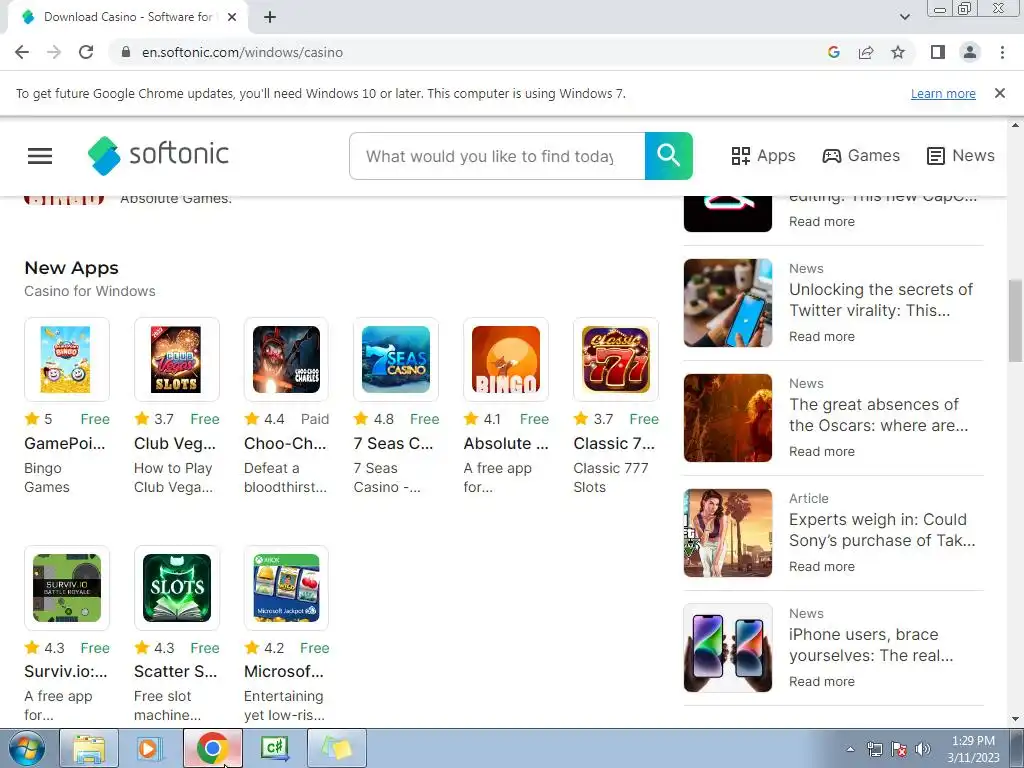Screen dimensions: 1024x768
Task: Click the Google icon in the address bar
Action: coord(833,52)
